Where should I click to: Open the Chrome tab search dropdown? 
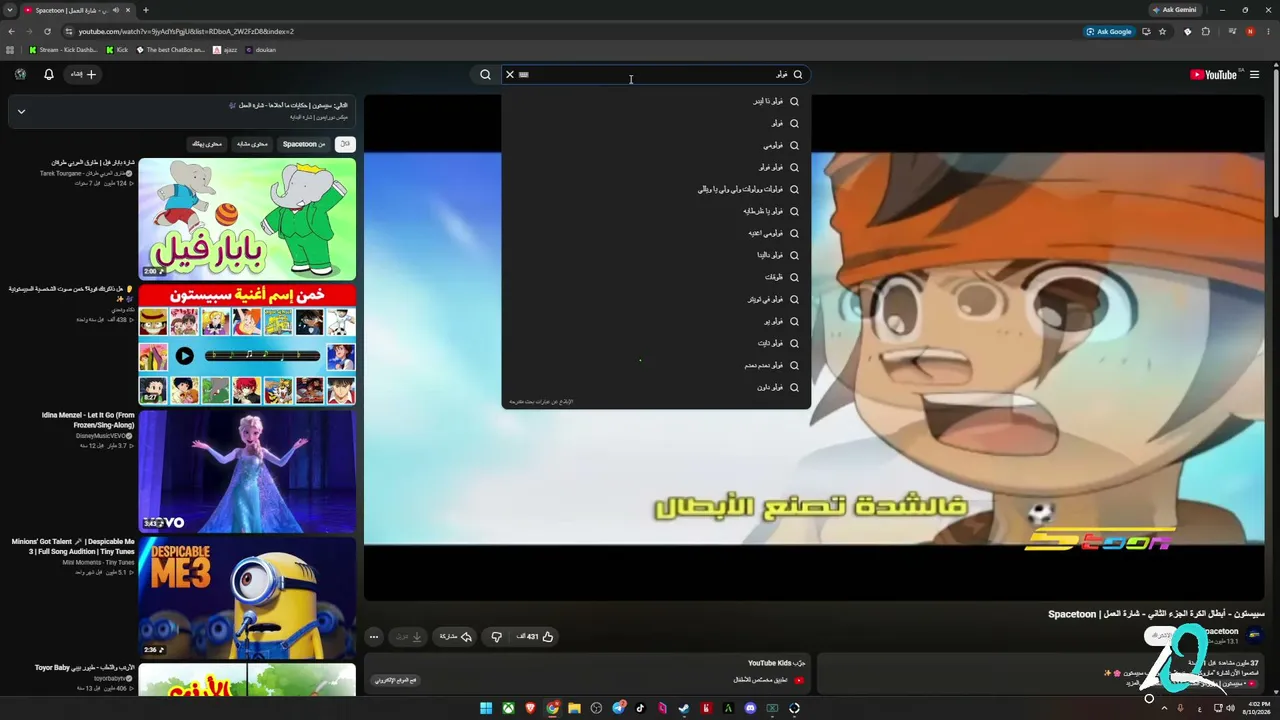pyautogui.click(x=9, y=10)
